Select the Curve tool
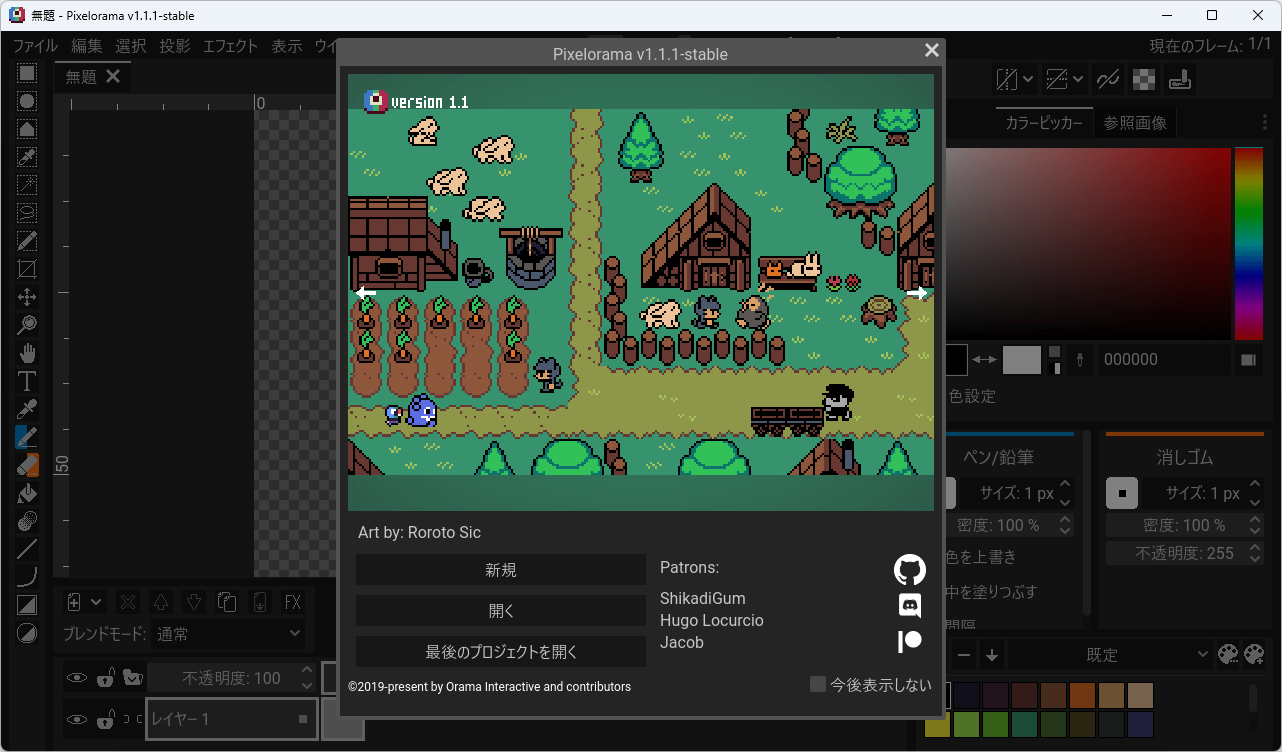This screenshot has width=1282, height=752. pyautogui.click(x=27, y=577)
